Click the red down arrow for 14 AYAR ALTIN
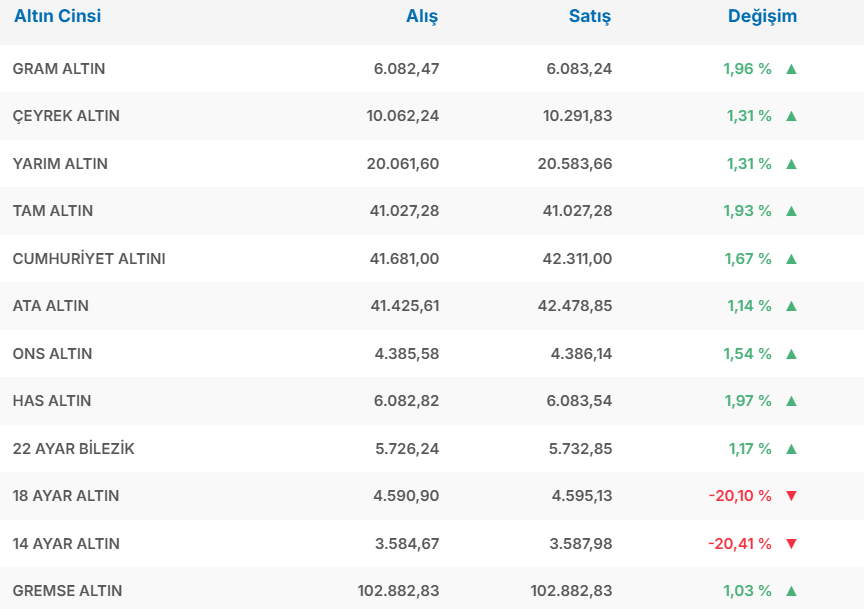 click(x=791, y=544)
